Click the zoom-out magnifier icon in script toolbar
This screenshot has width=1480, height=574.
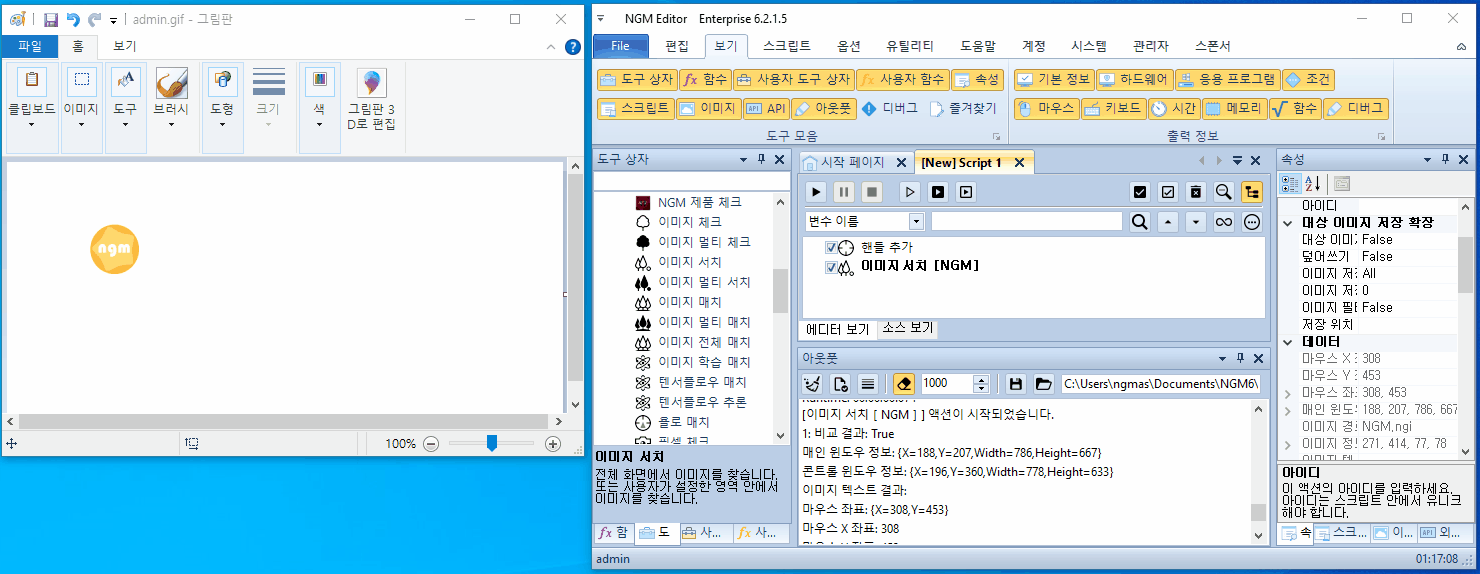pos(1223,191)
